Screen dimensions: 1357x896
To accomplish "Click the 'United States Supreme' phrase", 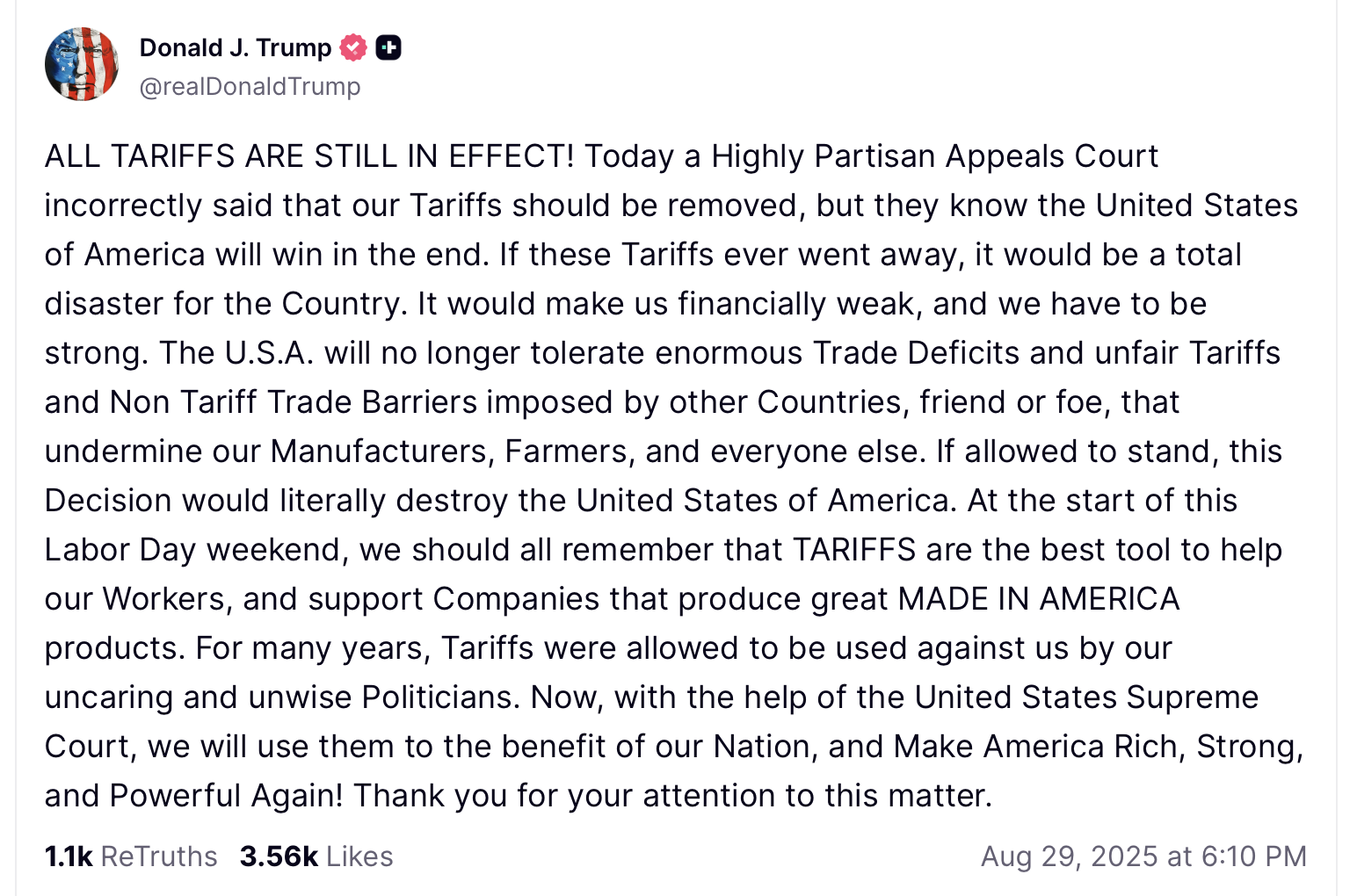I will coord(1086,697).
